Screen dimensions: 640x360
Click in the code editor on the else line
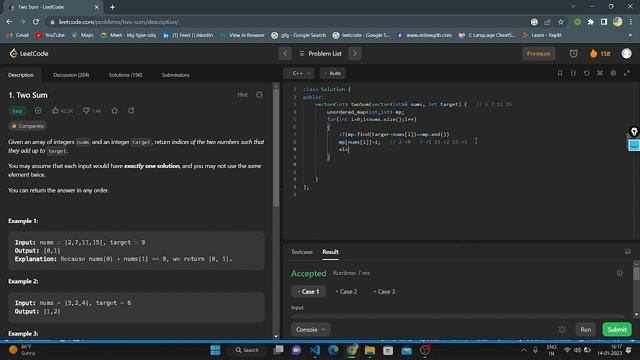click(x=344, y=149)
